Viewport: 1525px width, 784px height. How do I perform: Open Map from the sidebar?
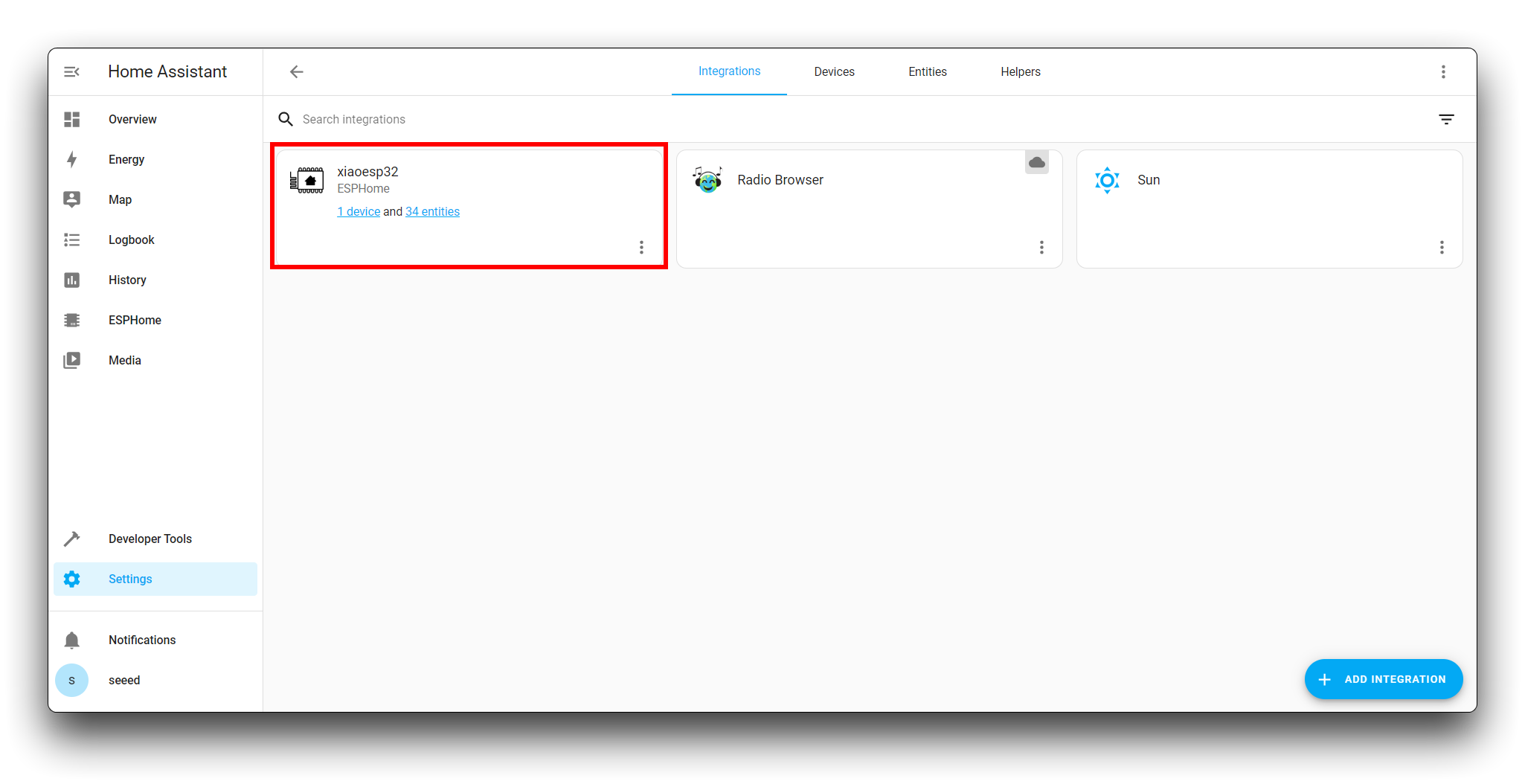point(155,199)
